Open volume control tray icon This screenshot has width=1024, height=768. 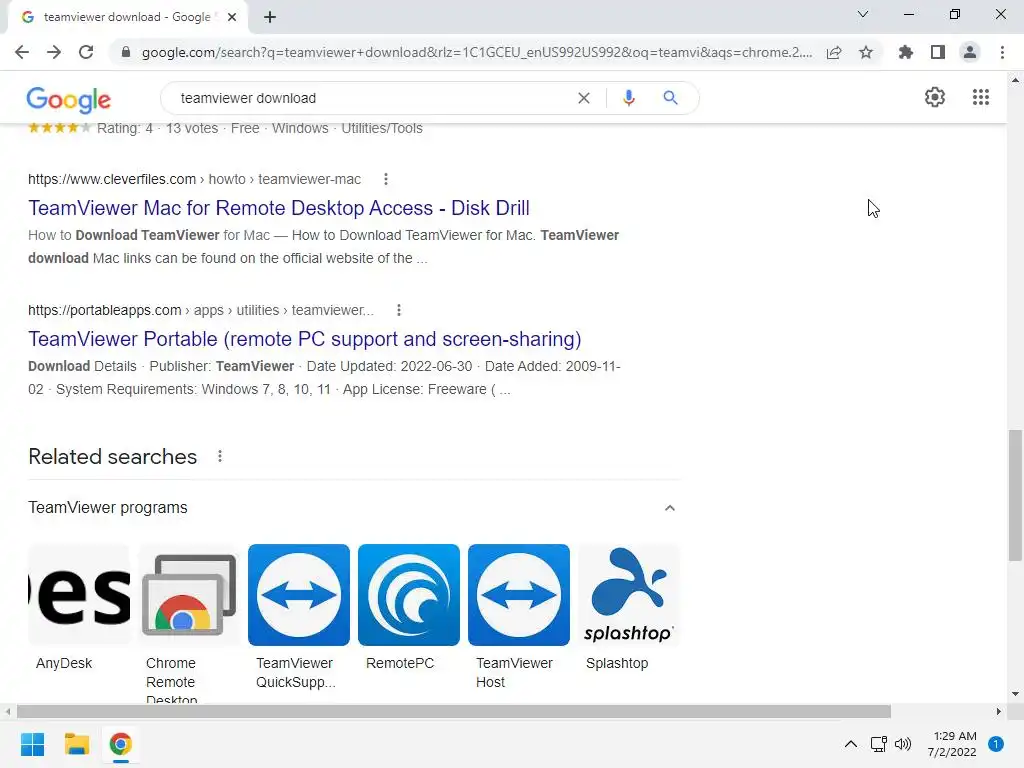pyautogui.click(x=903, y=744)
